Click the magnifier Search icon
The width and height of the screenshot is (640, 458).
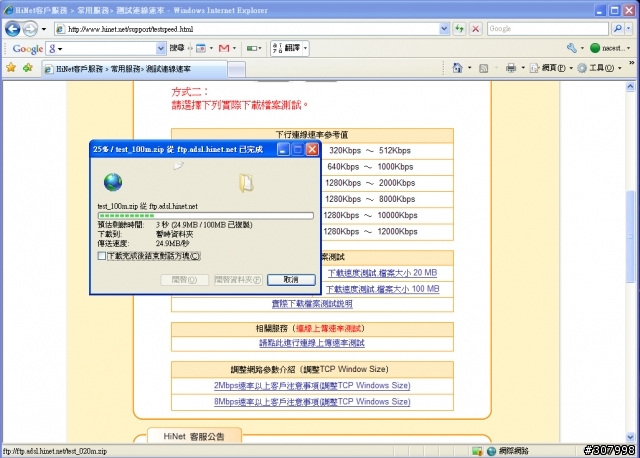(618, 29)
